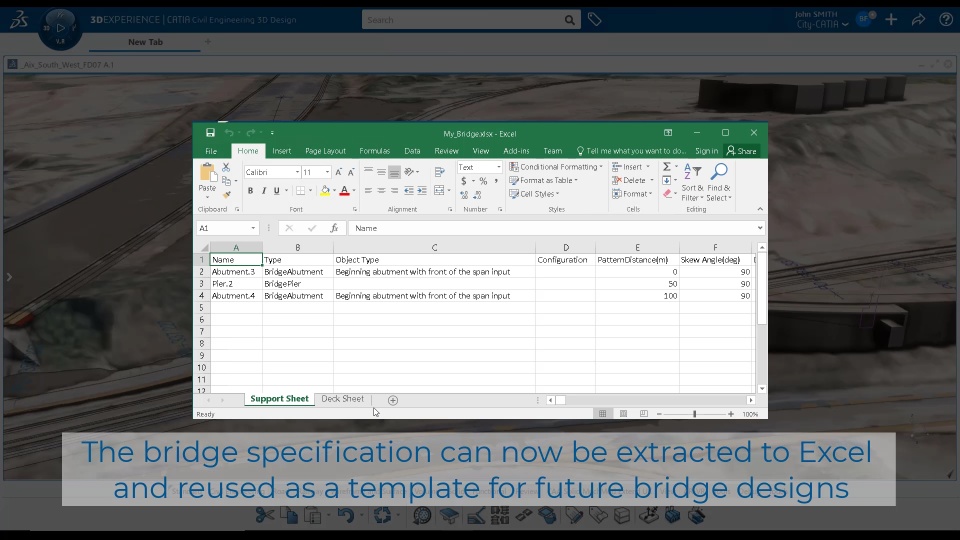Apply the red font color A
The height and width of the screenshot is (540, 960).
coord(344,190)
